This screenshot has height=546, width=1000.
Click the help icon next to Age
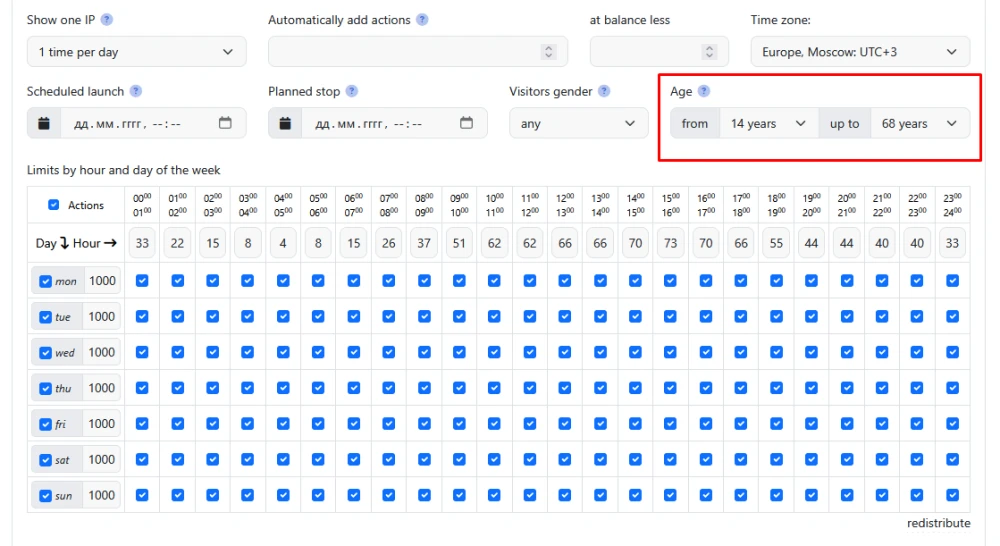[703, 91]
